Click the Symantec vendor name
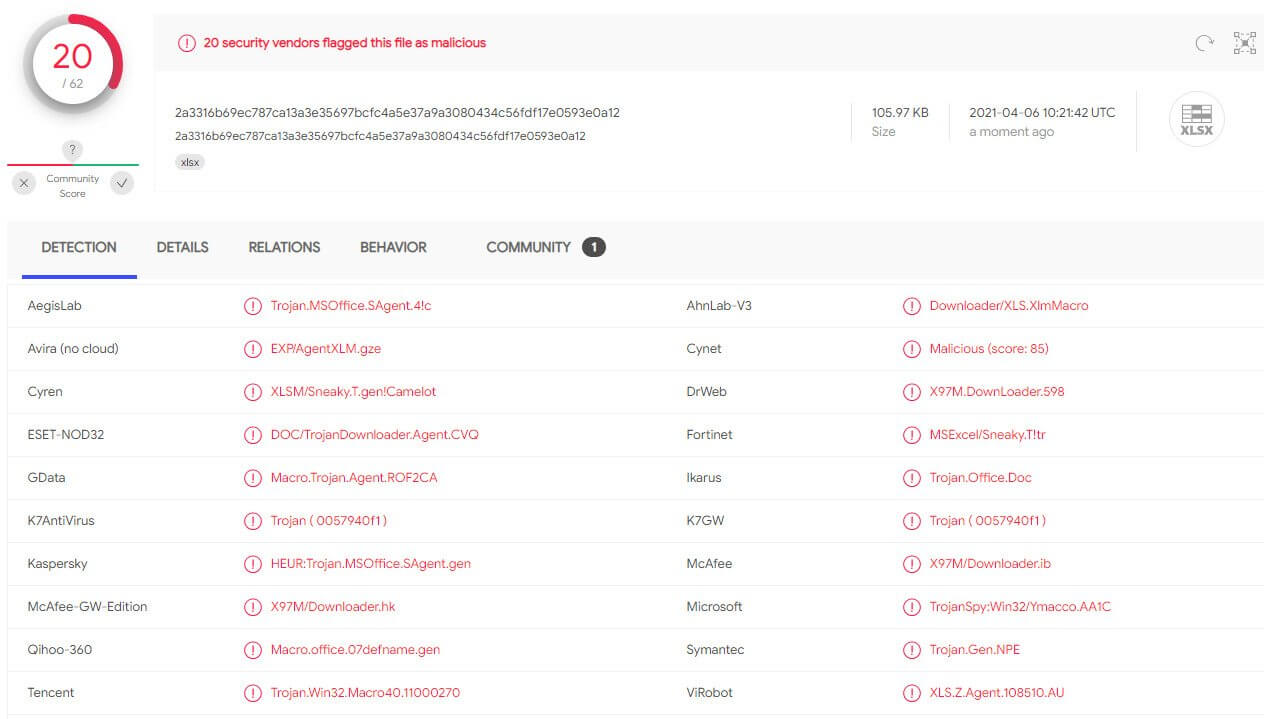Image resolution: width=1264 pixels, height=719 pixels. pos(716,650)
